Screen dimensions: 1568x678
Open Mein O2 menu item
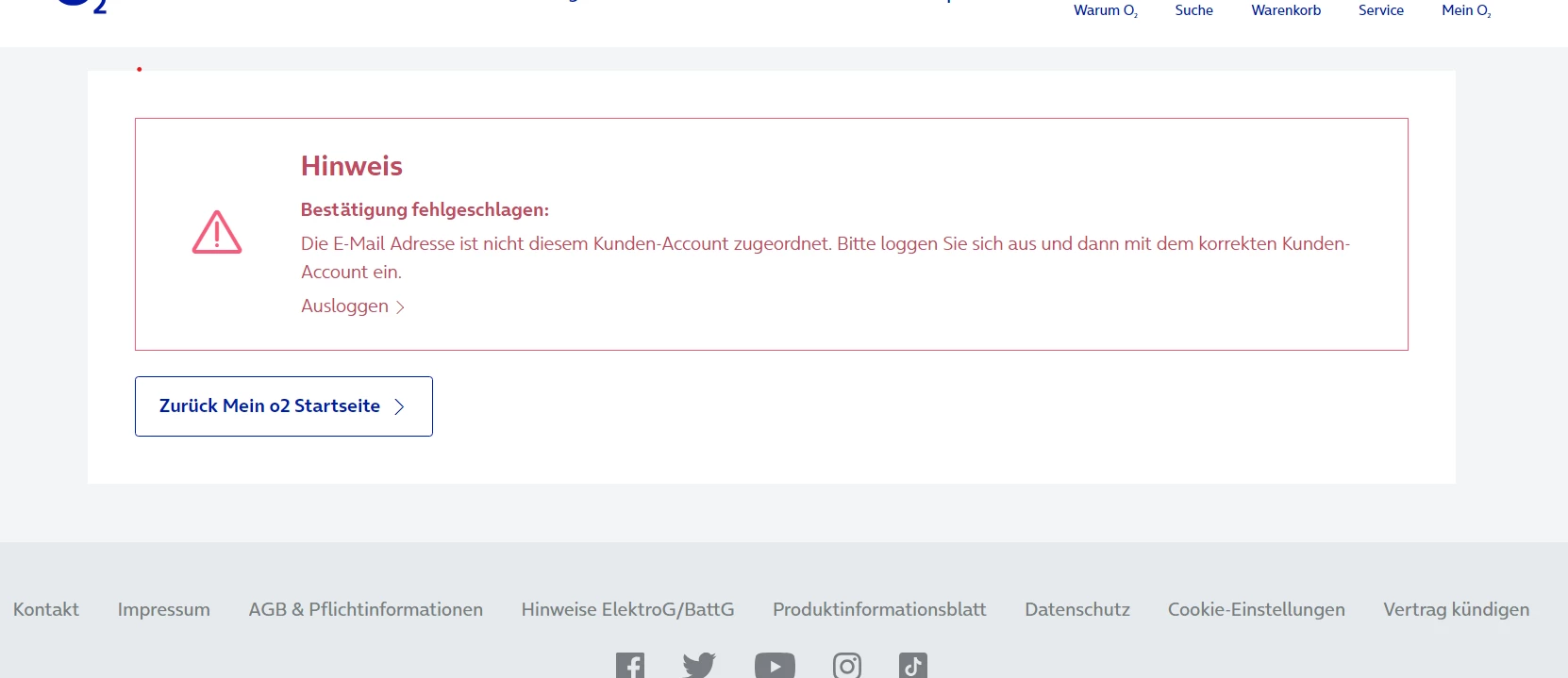click(x=1466, y=10)
